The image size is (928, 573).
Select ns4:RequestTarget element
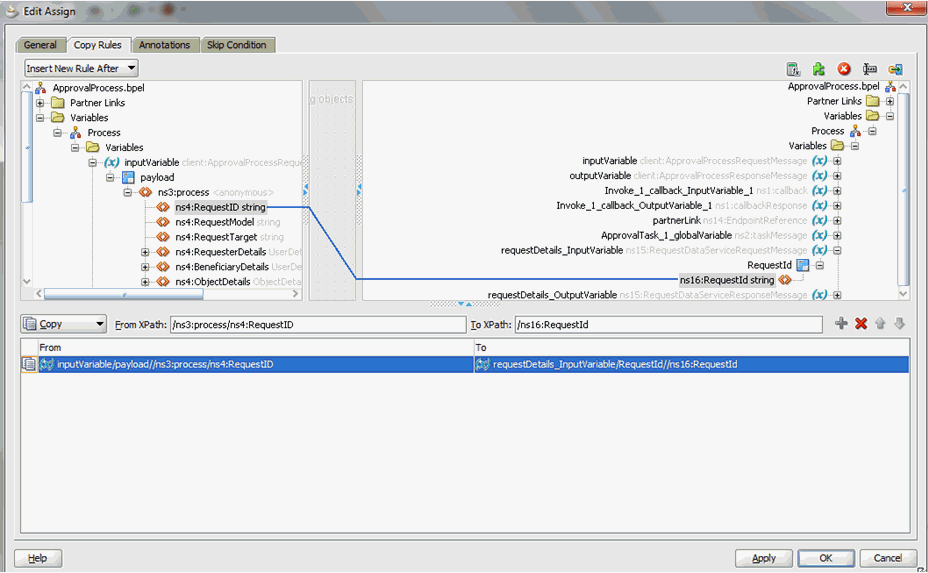click(x=229, y=237)
